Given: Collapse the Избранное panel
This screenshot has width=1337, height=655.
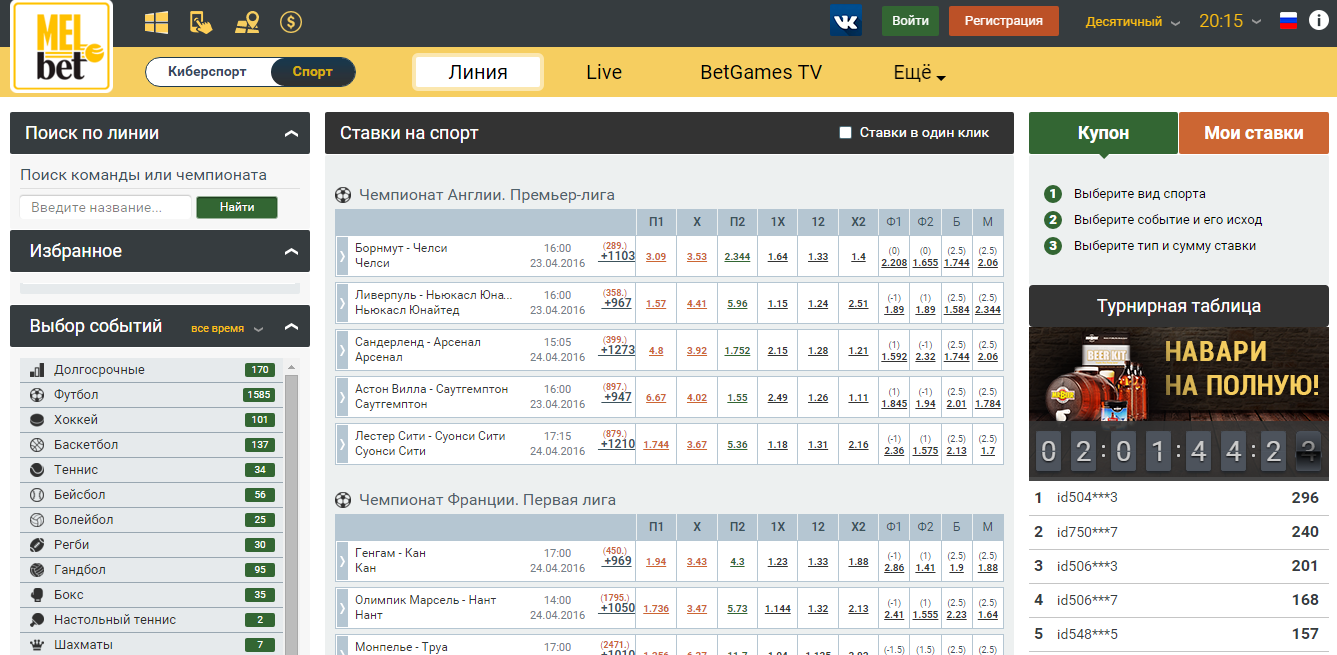Looking at the screenshot, I should (x=290, y=251).
